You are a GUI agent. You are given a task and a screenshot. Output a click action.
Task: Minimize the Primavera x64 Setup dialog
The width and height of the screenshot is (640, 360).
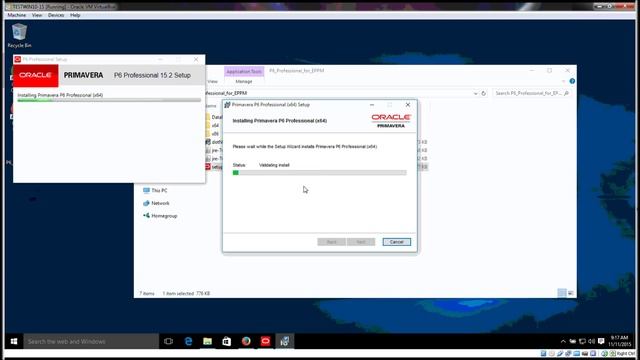[x=372, y=105]
